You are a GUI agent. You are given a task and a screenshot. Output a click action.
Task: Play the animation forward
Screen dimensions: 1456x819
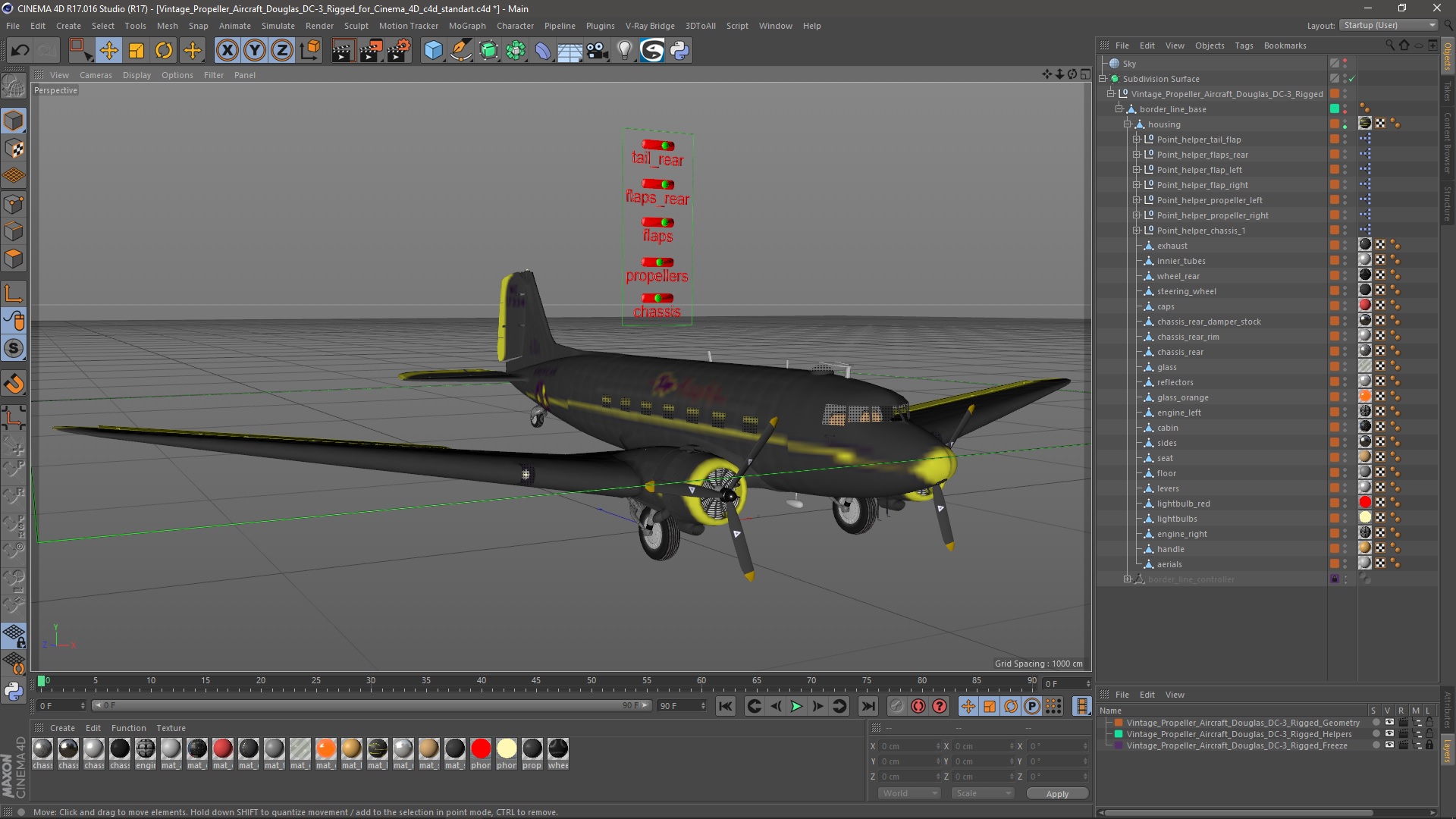pos(796,706)
